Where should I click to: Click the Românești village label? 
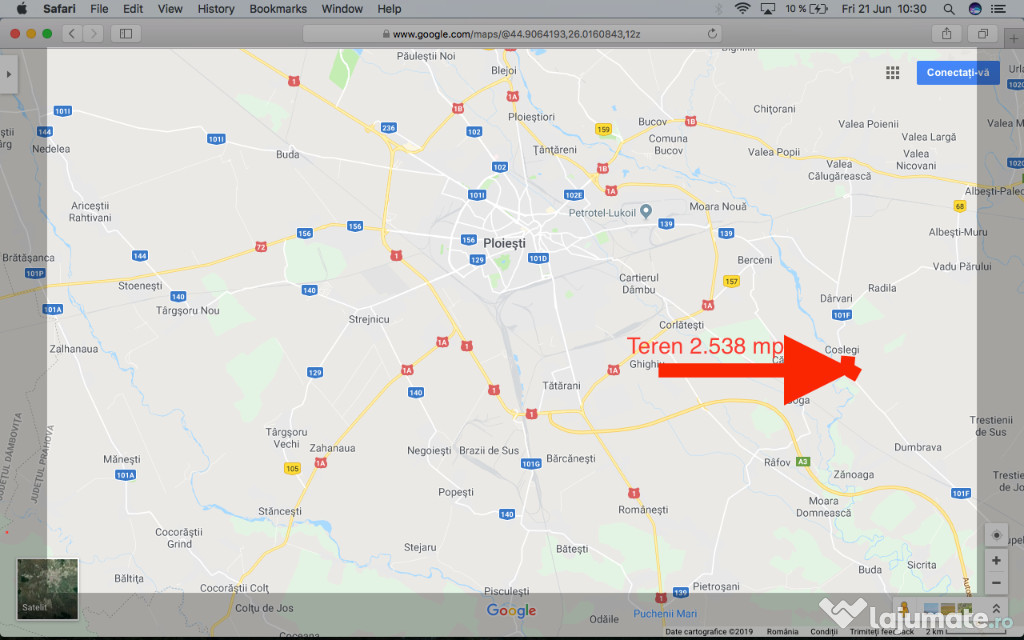coord(643,509)
